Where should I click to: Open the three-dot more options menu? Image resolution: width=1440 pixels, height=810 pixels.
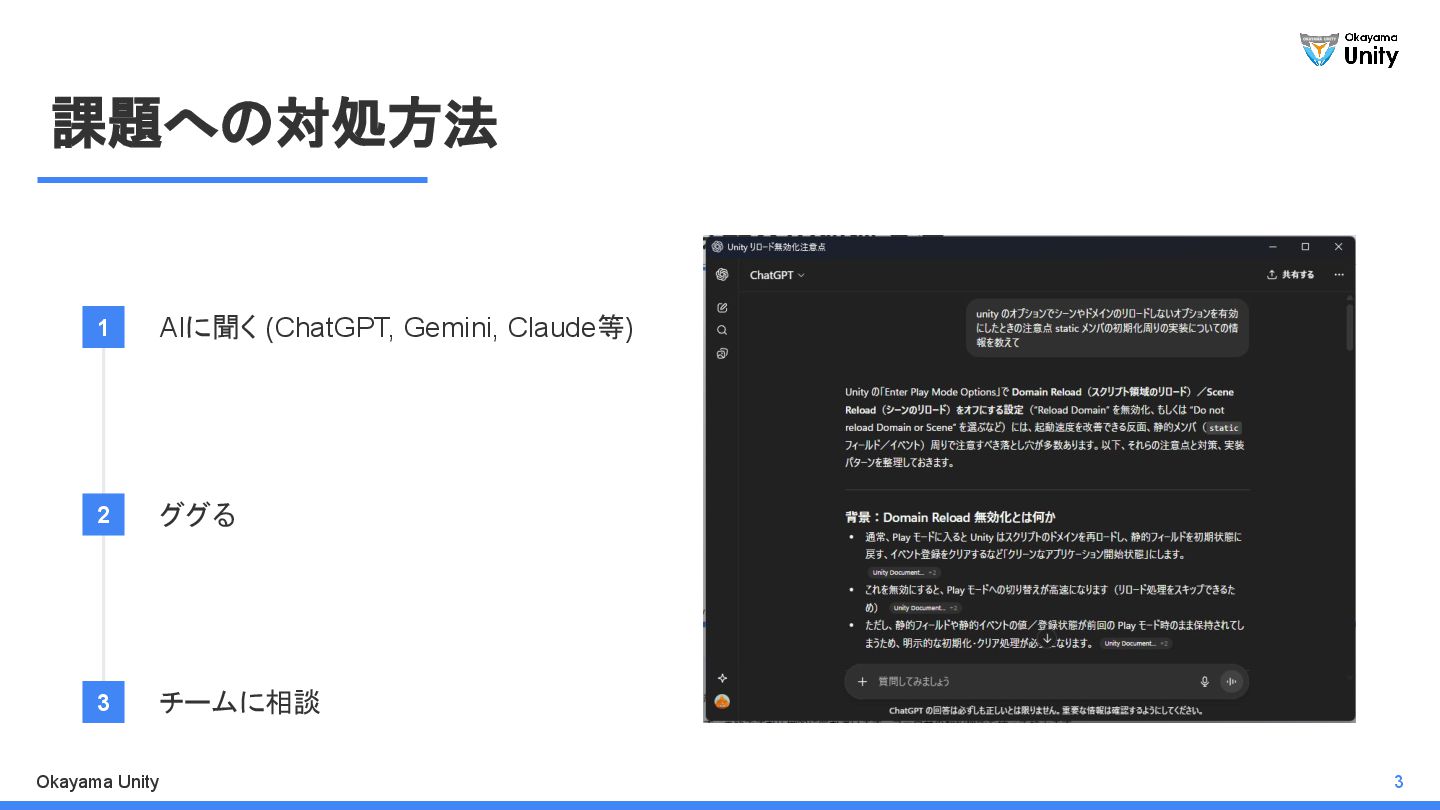[x=1339, y=275]
